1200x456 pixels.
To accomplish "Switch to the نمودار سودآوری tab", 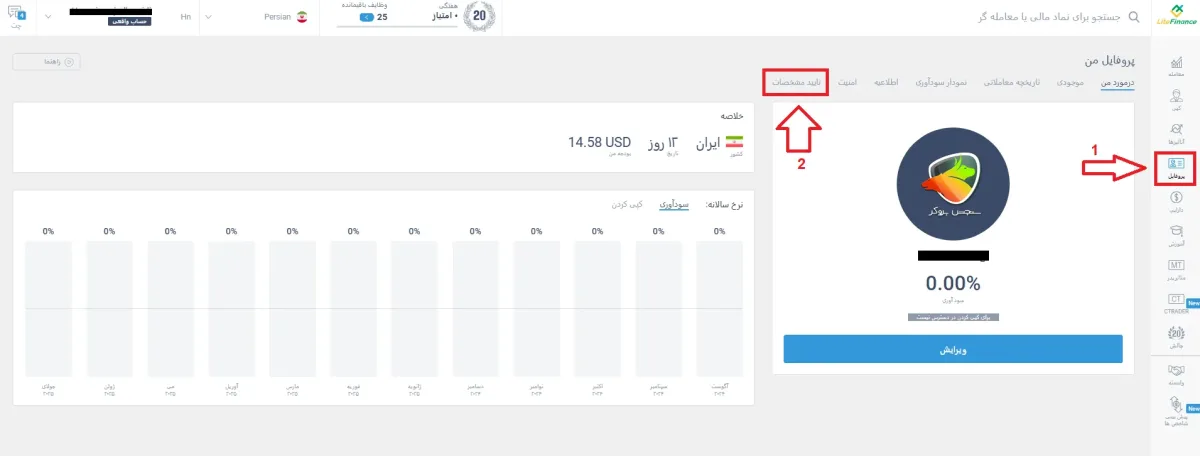I will click(x=939, y=81).
